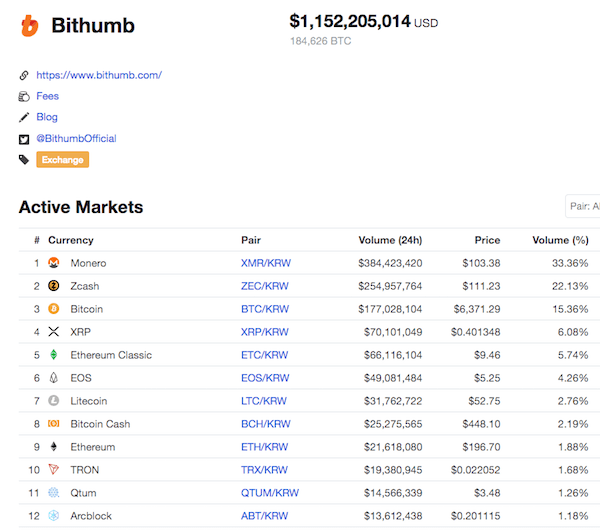
Task: Click the Arcblock currency name
Action: click(91, 516)
